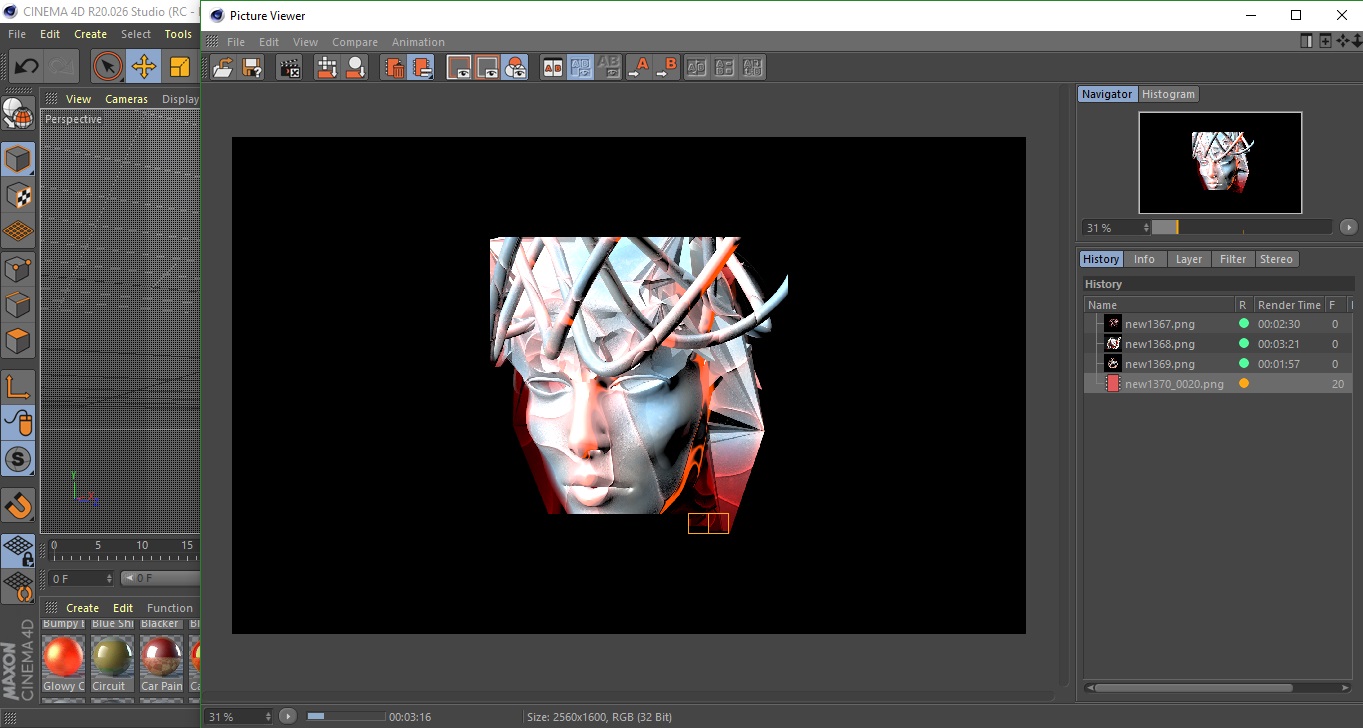
Task: Open View menu in Picture Viewer
Action: click(x=305, y=42)
